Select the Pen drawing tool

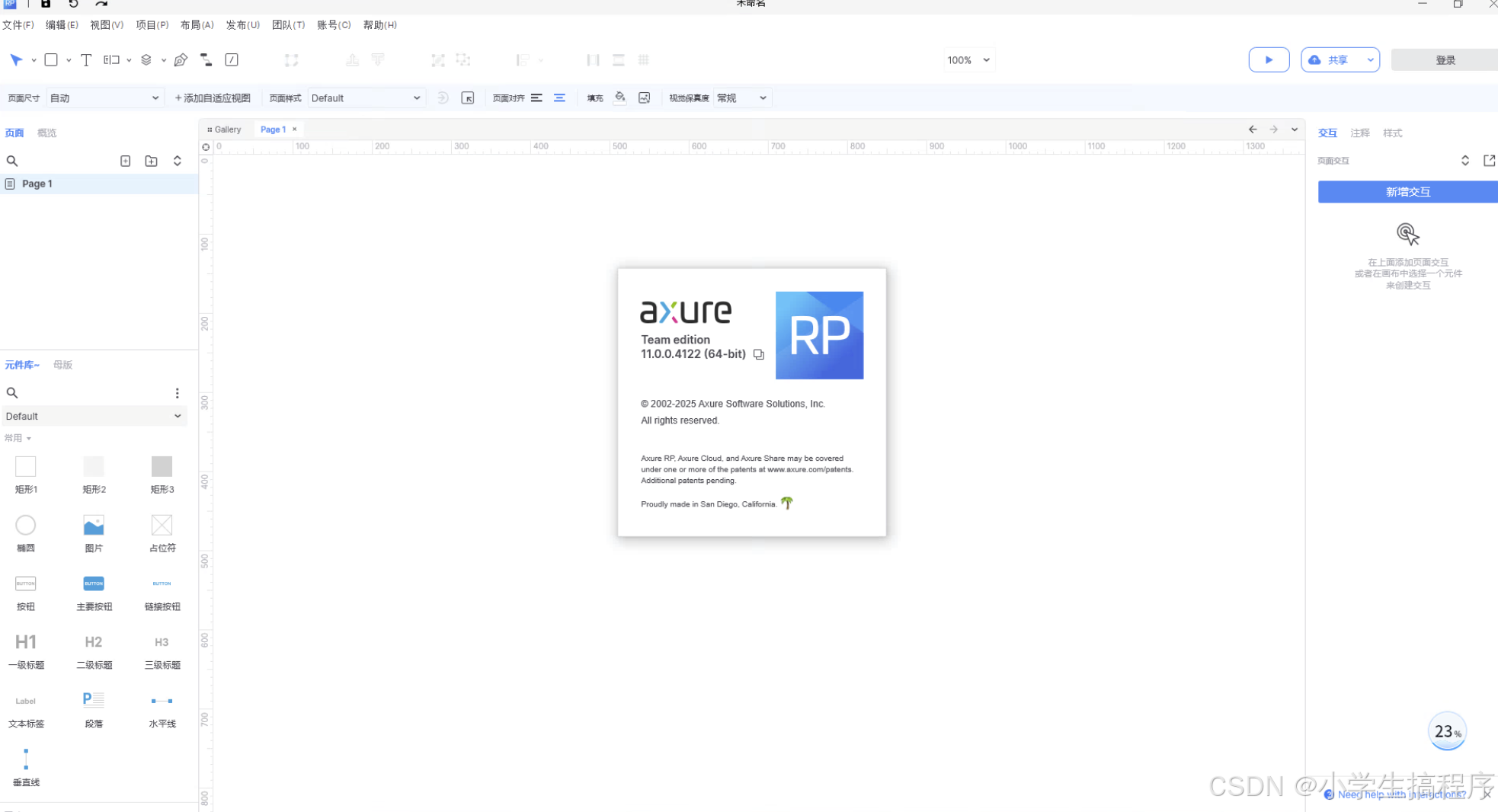[x=181, y=60]
